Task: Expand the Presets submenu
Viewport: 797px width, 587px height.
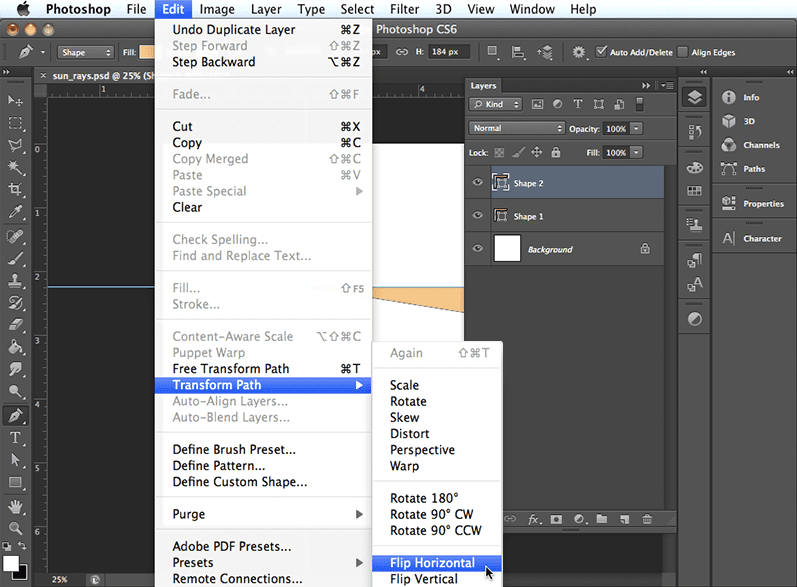Action: pyautogui.click(x=263, y=563)
